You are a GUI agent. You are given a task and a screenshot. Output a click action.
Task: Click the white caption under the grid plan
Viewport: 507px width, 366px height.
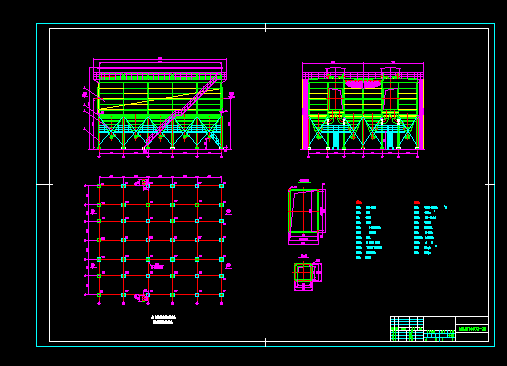[x=163, y=319]
